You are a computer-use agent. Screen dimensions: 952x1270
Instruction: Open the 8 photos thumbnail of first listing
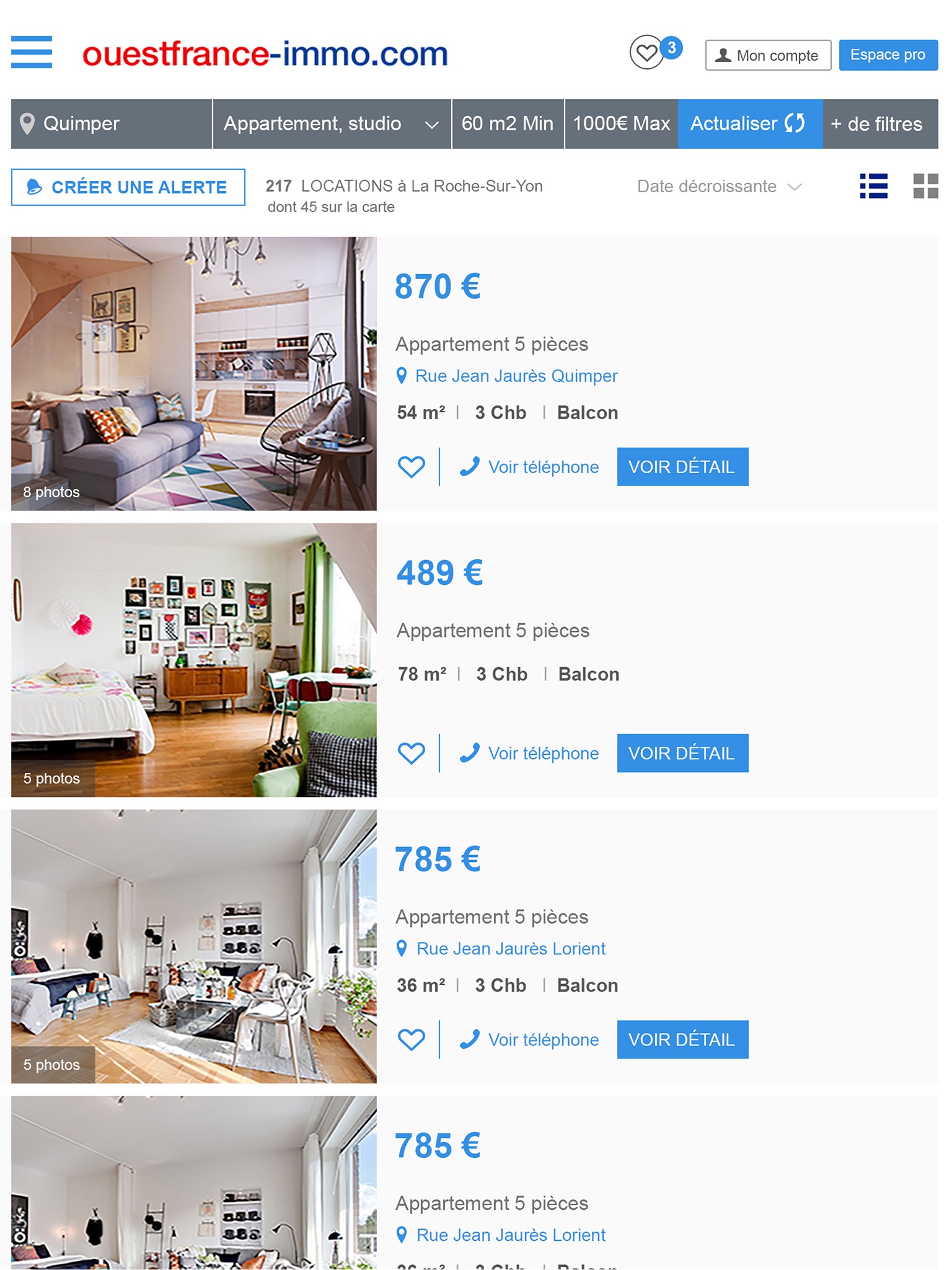click(194, 374)
